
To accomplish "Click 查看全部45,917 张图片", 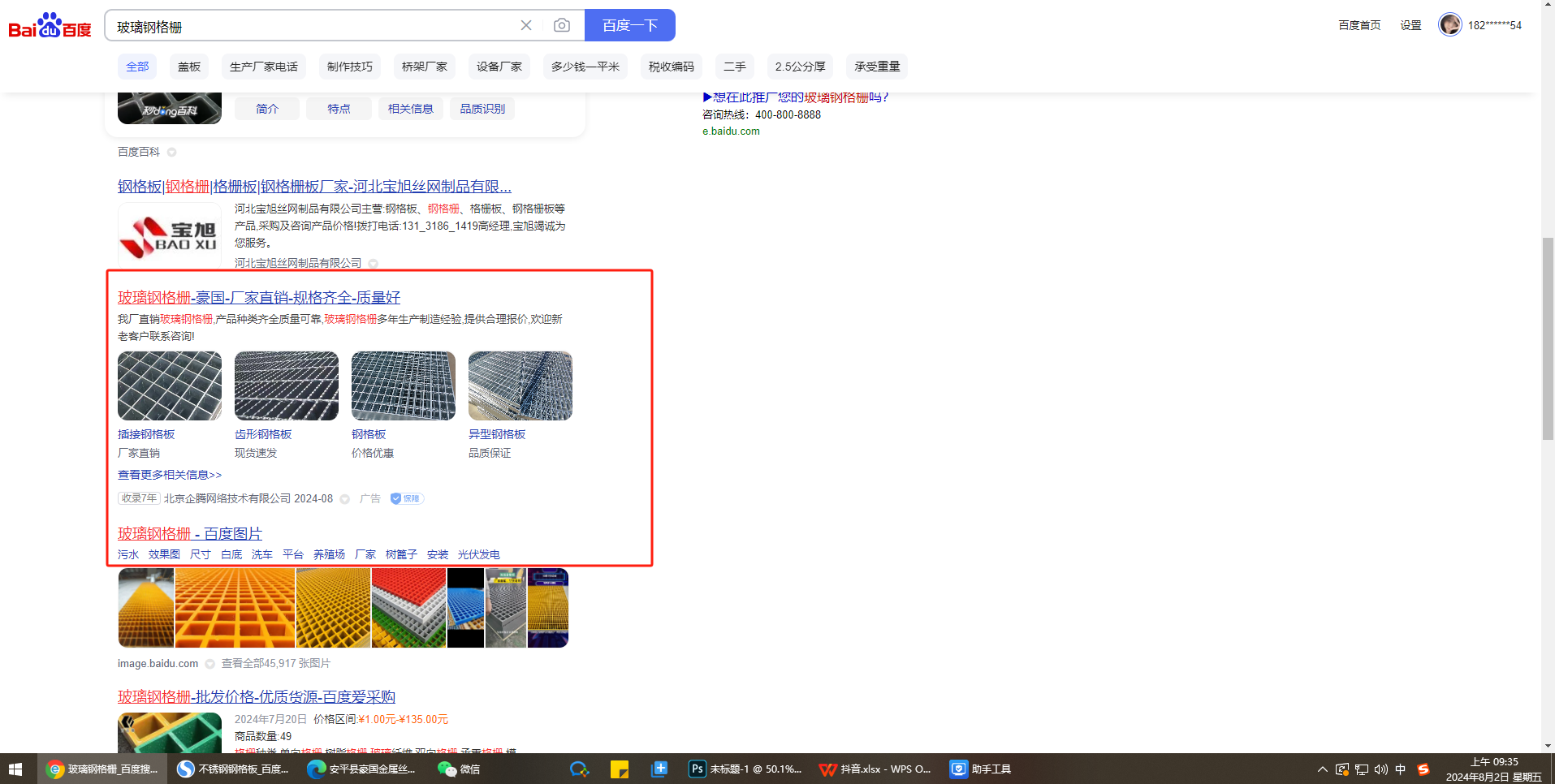I will (x=276, y=664).
